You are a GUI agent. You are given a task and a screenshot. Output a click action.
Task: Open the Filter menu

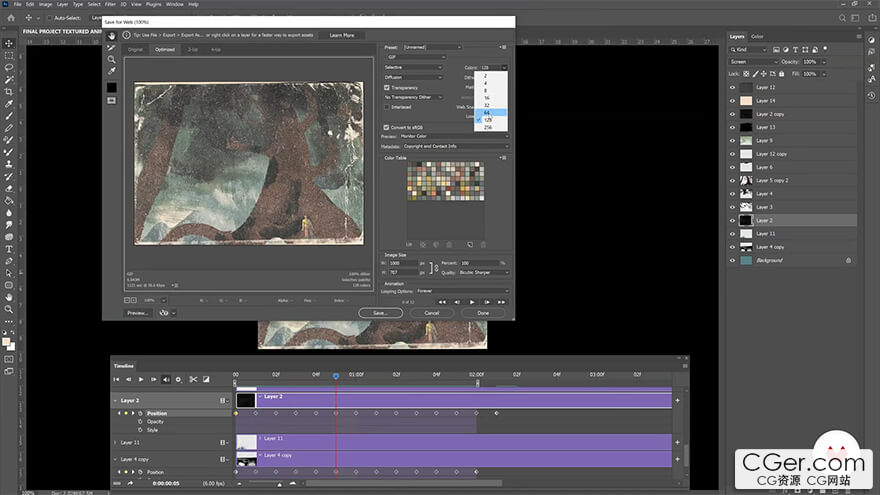[110, 4]
